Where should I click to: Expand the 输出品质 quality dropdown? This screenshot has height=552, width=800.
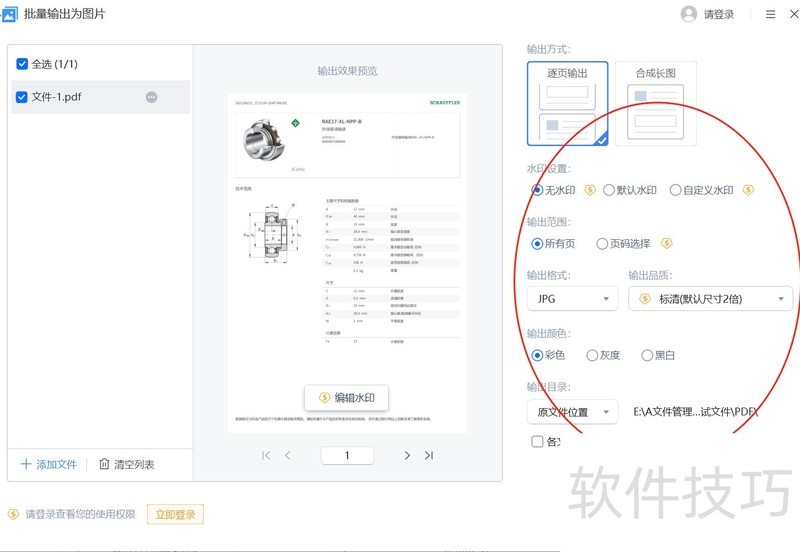click(x=711, y=298)
